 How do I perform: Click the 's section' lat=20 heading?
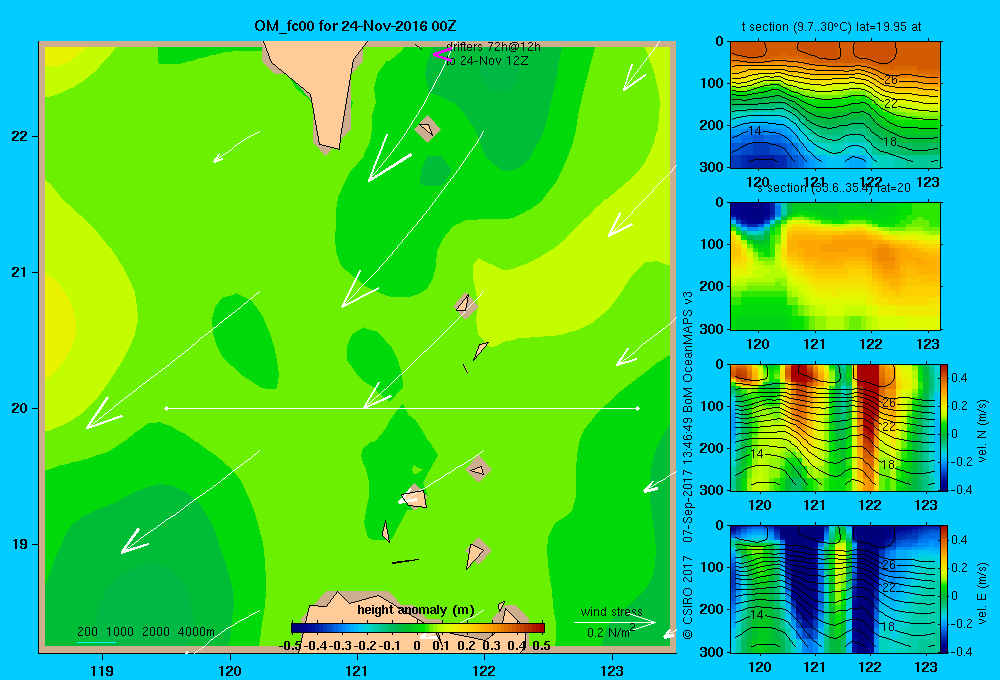point(834,188)
